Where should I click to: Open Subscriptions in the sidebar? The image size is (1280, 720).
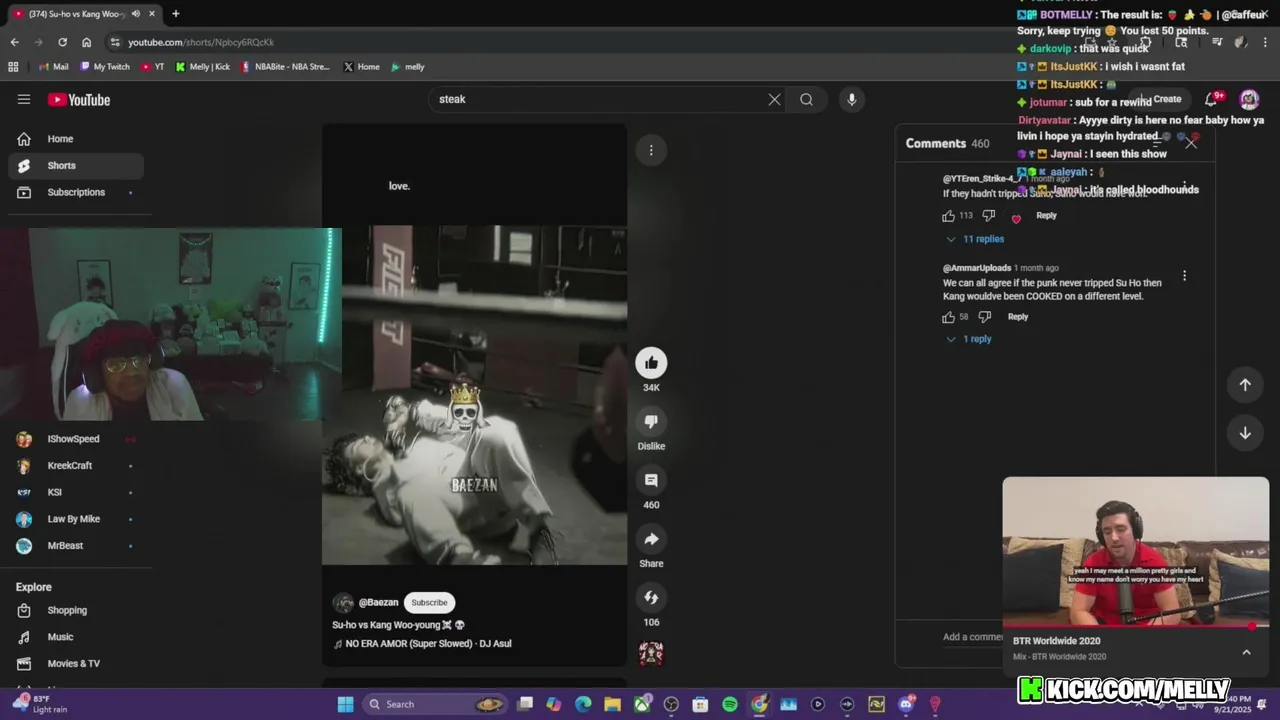coord(76,192)
